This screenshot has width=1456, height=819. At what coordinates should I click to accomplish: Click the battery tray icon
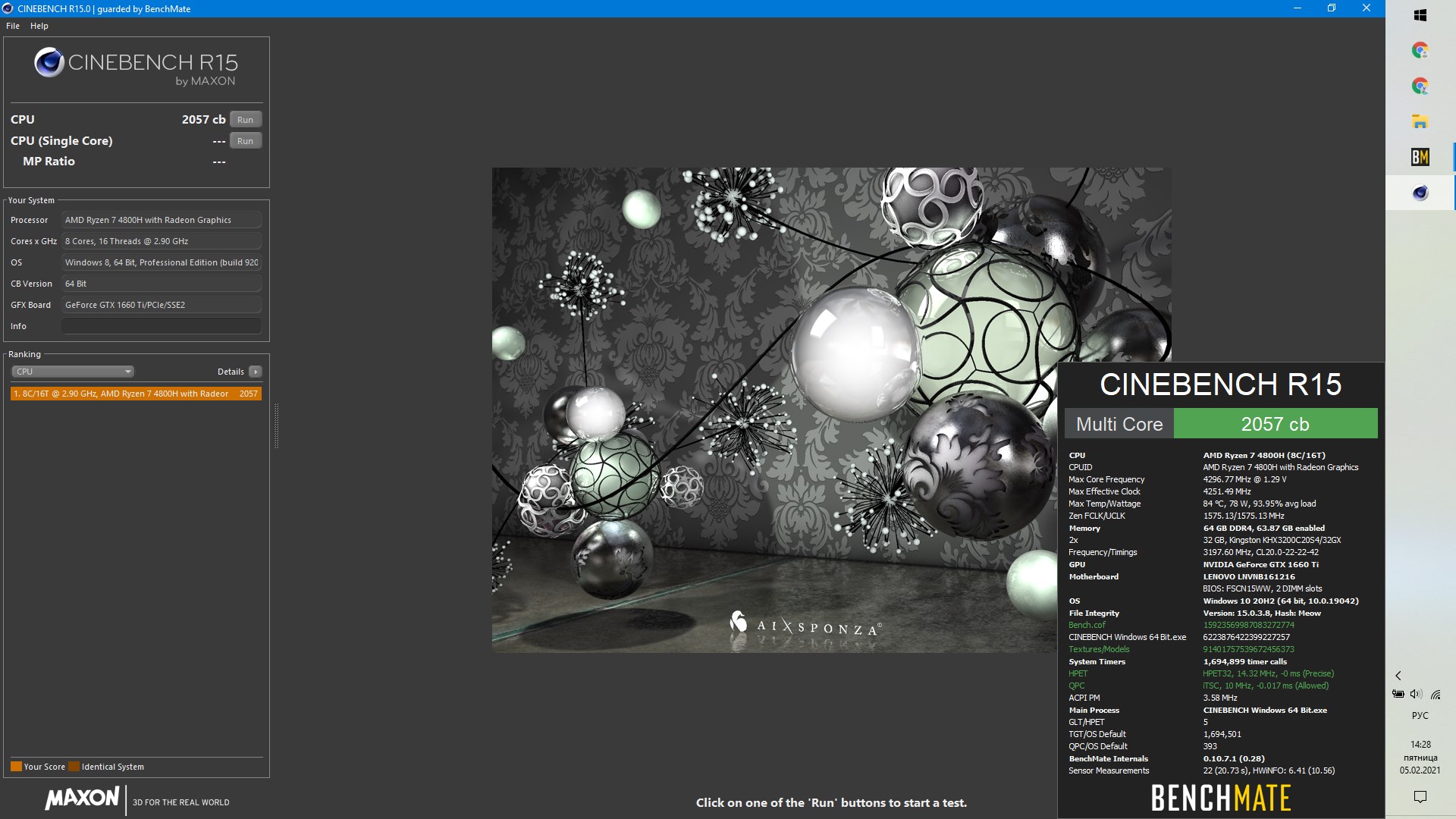[x=1398, y=694]
